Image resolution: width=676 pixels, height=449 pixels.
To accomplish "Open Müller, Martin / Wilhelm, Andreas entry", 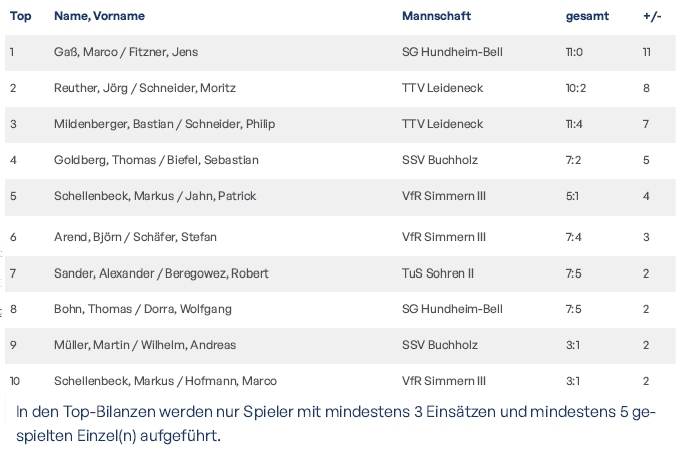I will 145,345.
